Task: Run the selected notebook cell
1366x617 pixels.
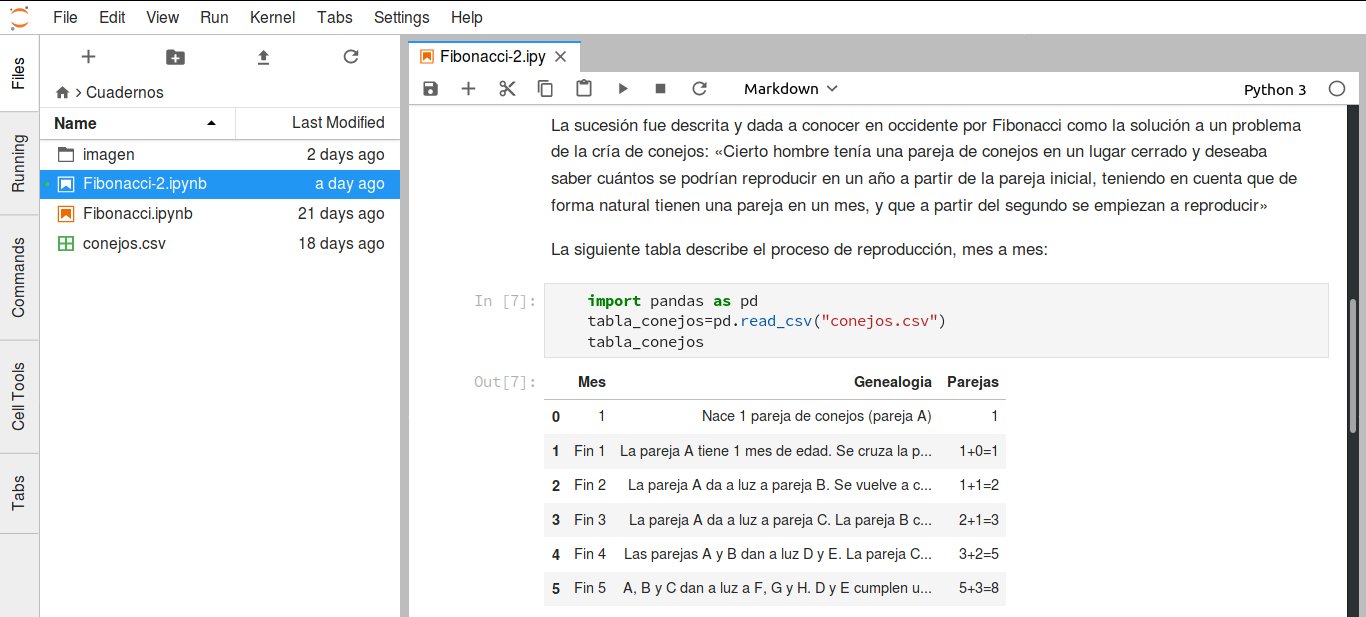Action: pyautogui.click(x=622, y=88)
